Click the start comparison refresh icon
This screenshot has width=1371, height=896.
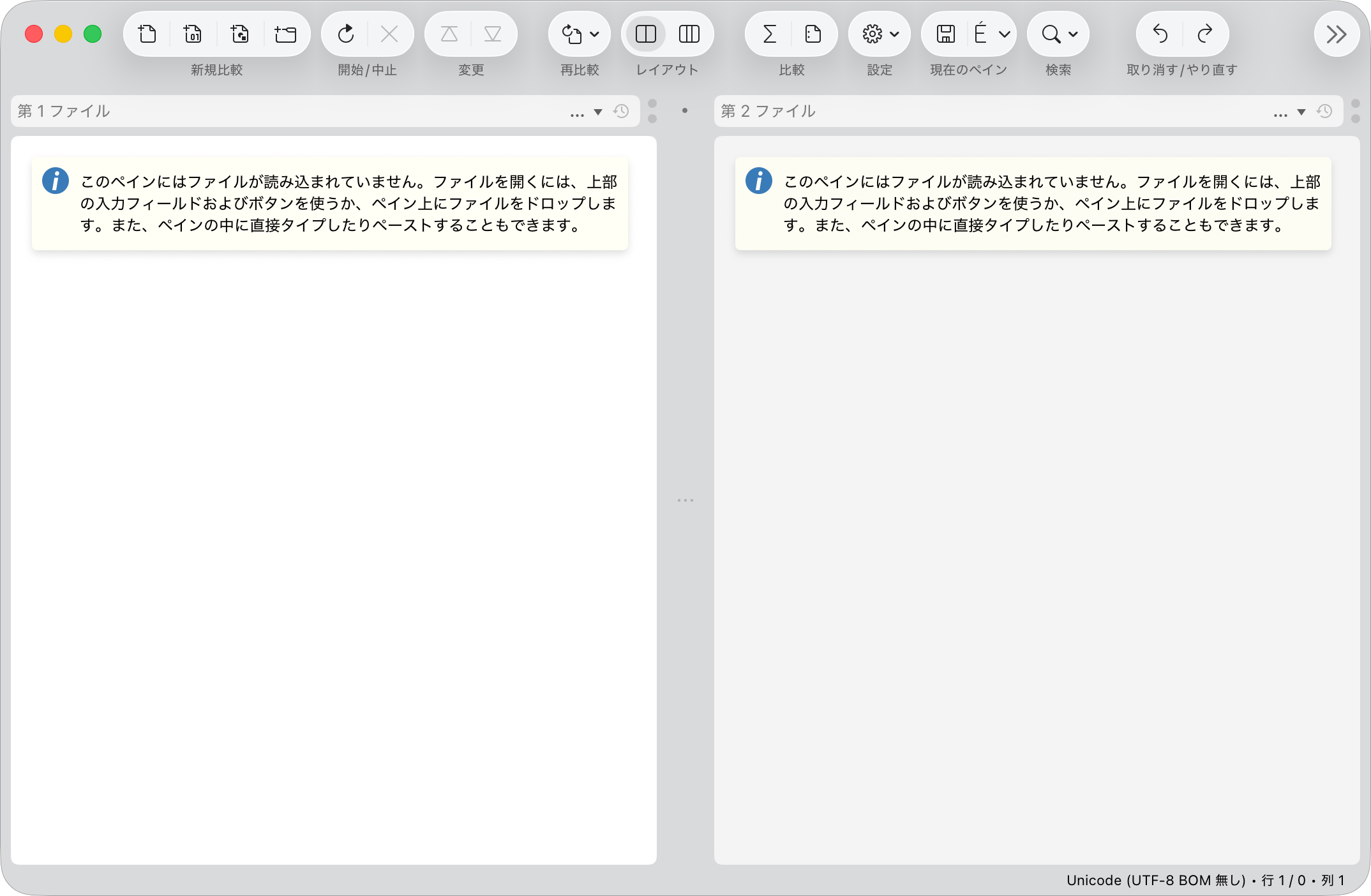click(x=346, y=34)
